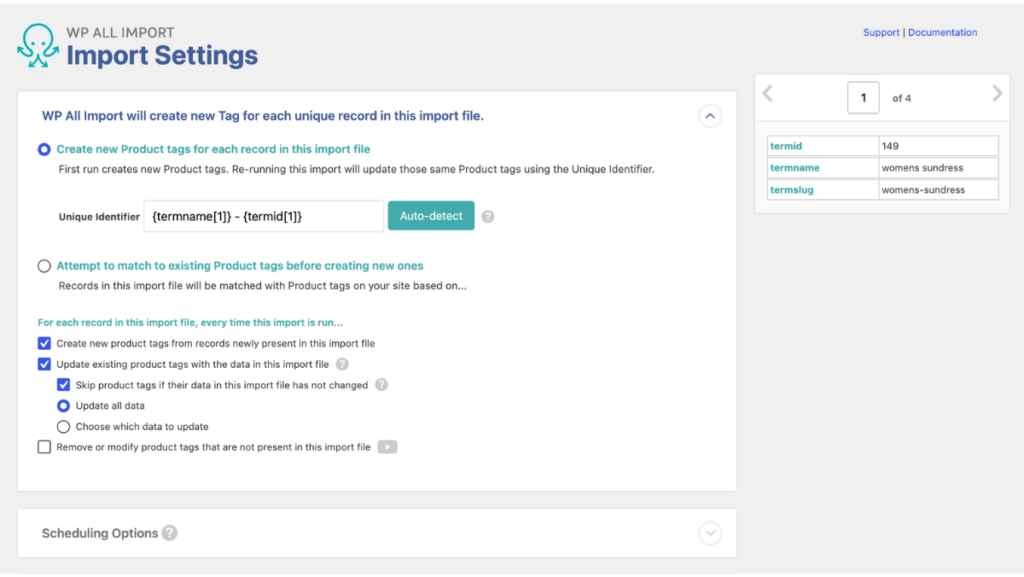Image resolution: width=1024 pixels, height=577 pixels.
Task: Collapse the import settings section chevron
Action: (x=710, y=116)
